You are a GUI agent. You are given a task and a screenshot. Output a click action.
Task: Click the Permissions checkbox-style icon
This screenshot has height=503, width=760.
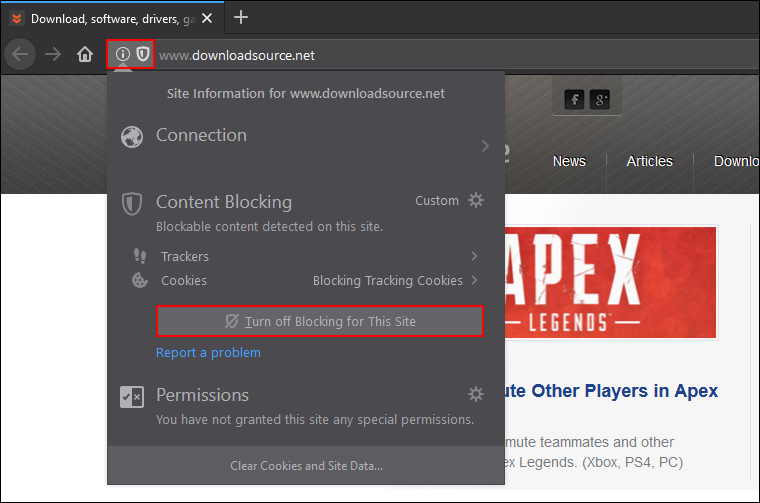coord(132,397)
